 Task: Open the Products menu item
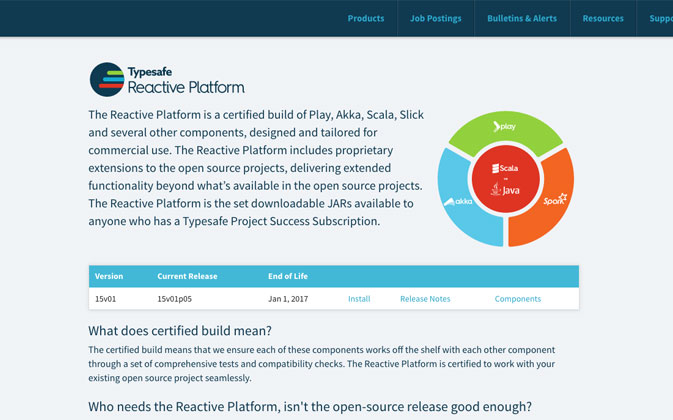click(x=366, y=18)
